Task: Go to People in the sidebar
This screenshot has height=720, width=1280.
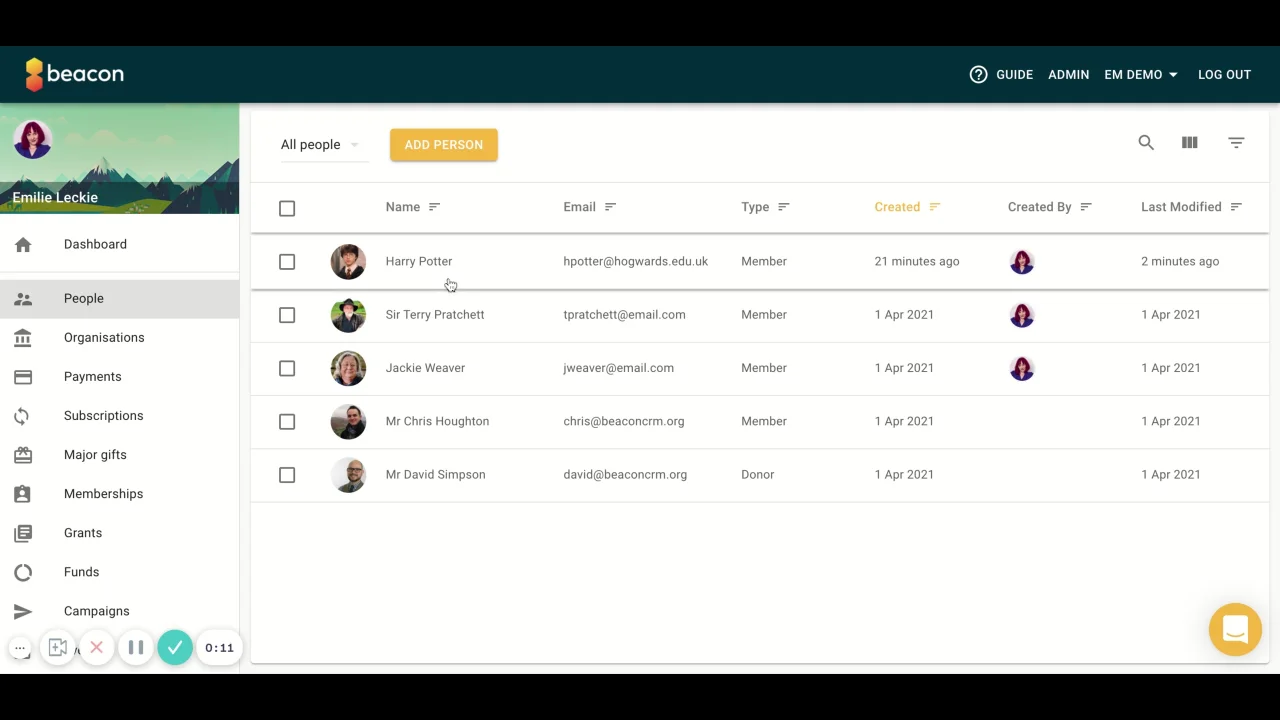Action: click(x=119, y=298)
